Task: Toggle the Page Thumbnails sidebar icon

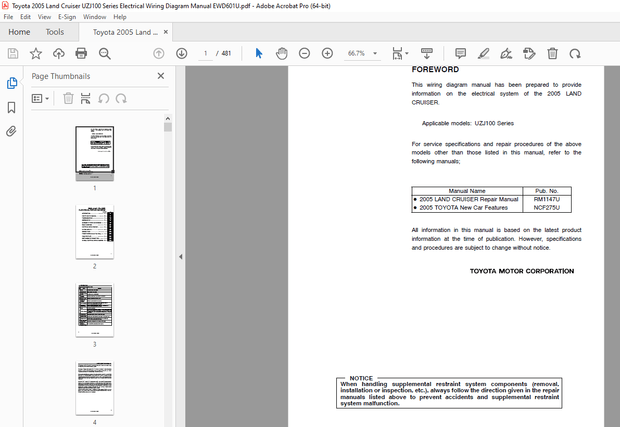Action: (x=12, y=83)
